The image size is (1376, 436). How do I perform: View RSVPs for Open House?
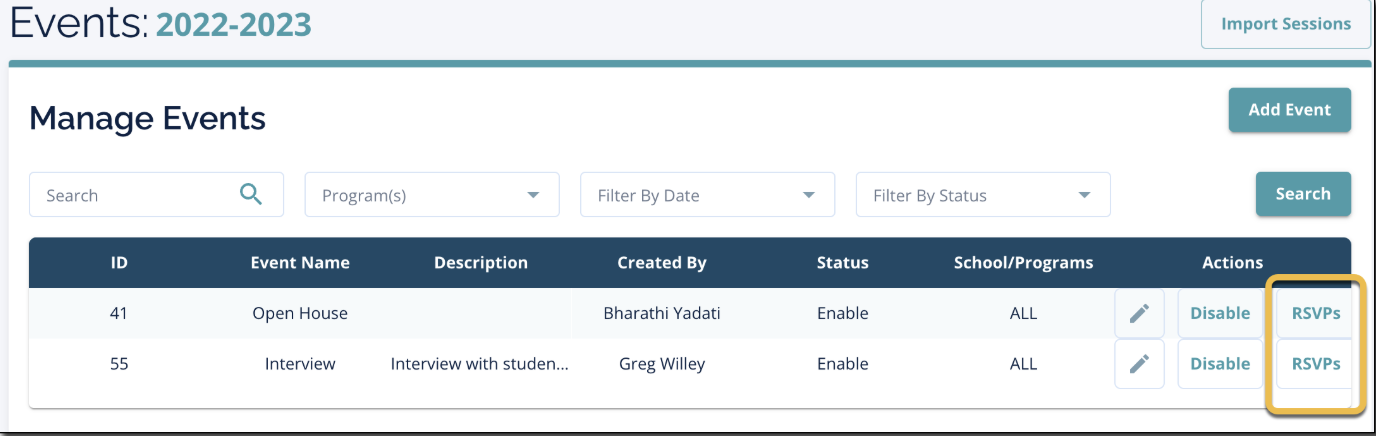tap(1315, 313)
